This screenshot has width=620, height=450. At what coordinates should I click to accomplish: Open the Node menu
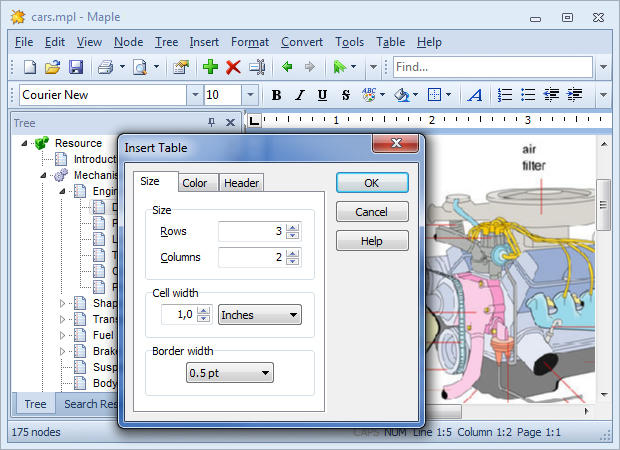click(x=129, y=42)
